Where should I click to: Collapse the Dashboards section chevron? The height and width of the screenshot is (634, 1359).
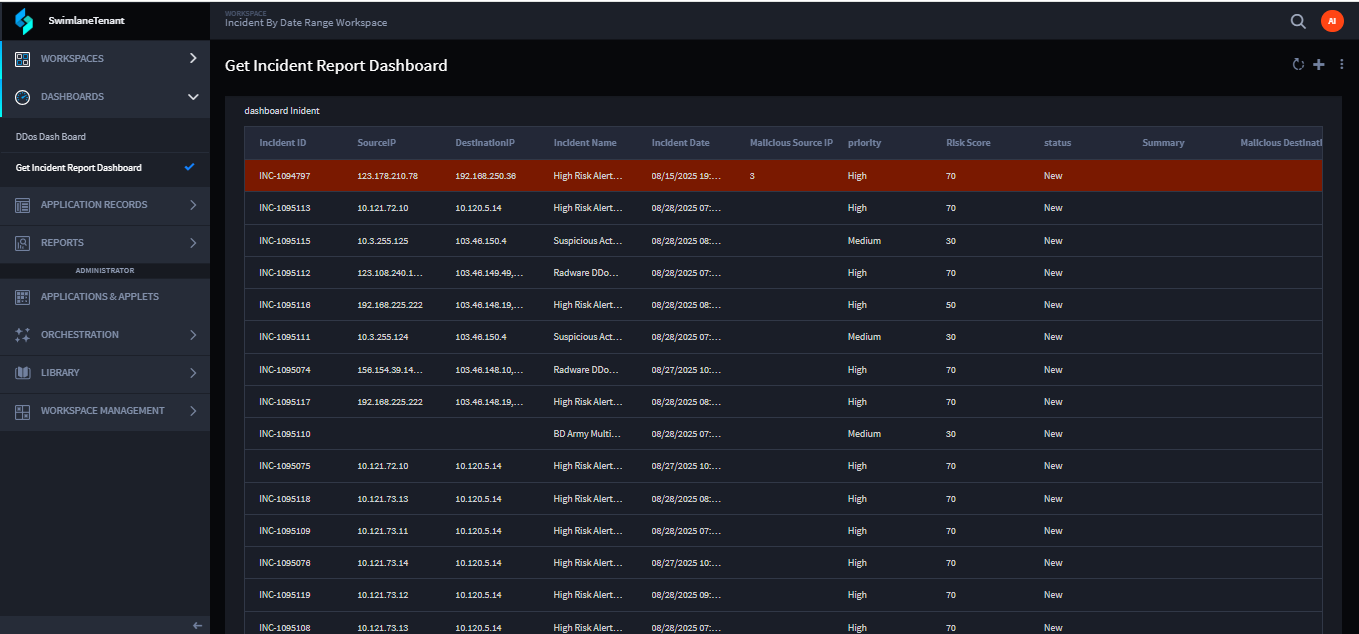pyautogui.click(x=193, y=97)
